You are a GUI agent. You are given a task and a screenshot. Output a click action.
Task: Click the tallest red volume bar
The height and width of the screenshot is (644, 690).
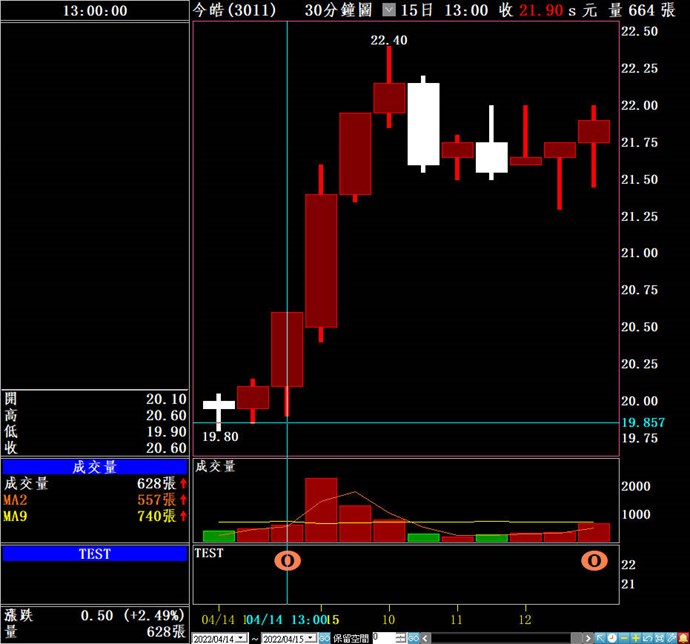(x=321, y=510)
